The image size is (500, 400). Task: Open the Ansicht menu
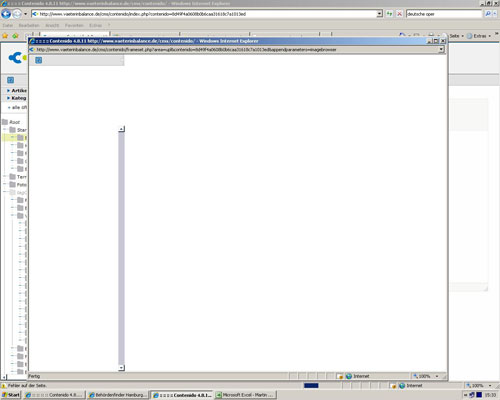52,25
